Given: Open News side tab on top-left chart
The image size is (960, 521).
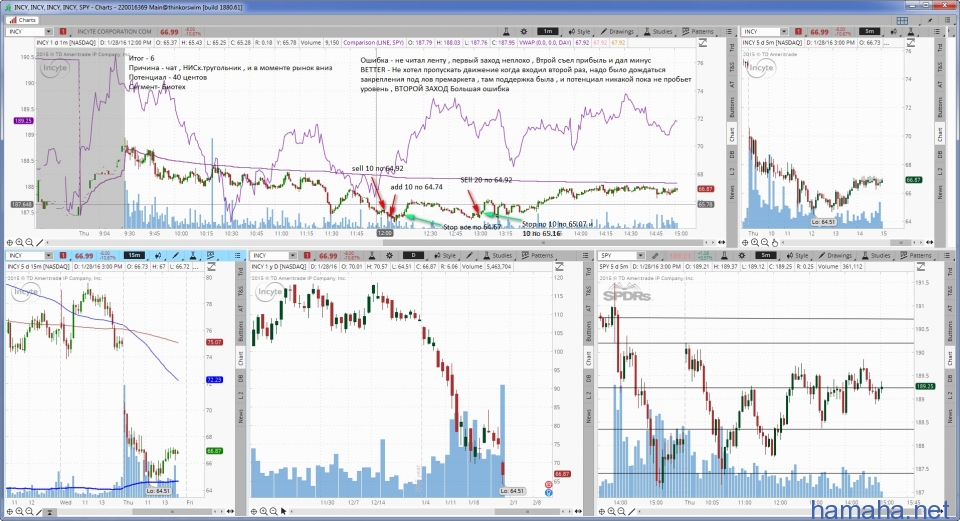Looking at the screenshot, I should point(732,192).
